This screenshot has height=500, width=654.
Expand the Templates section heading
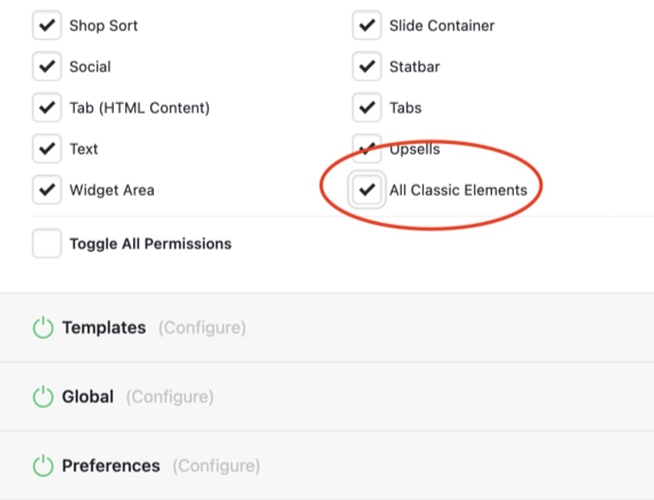point(104,328)
